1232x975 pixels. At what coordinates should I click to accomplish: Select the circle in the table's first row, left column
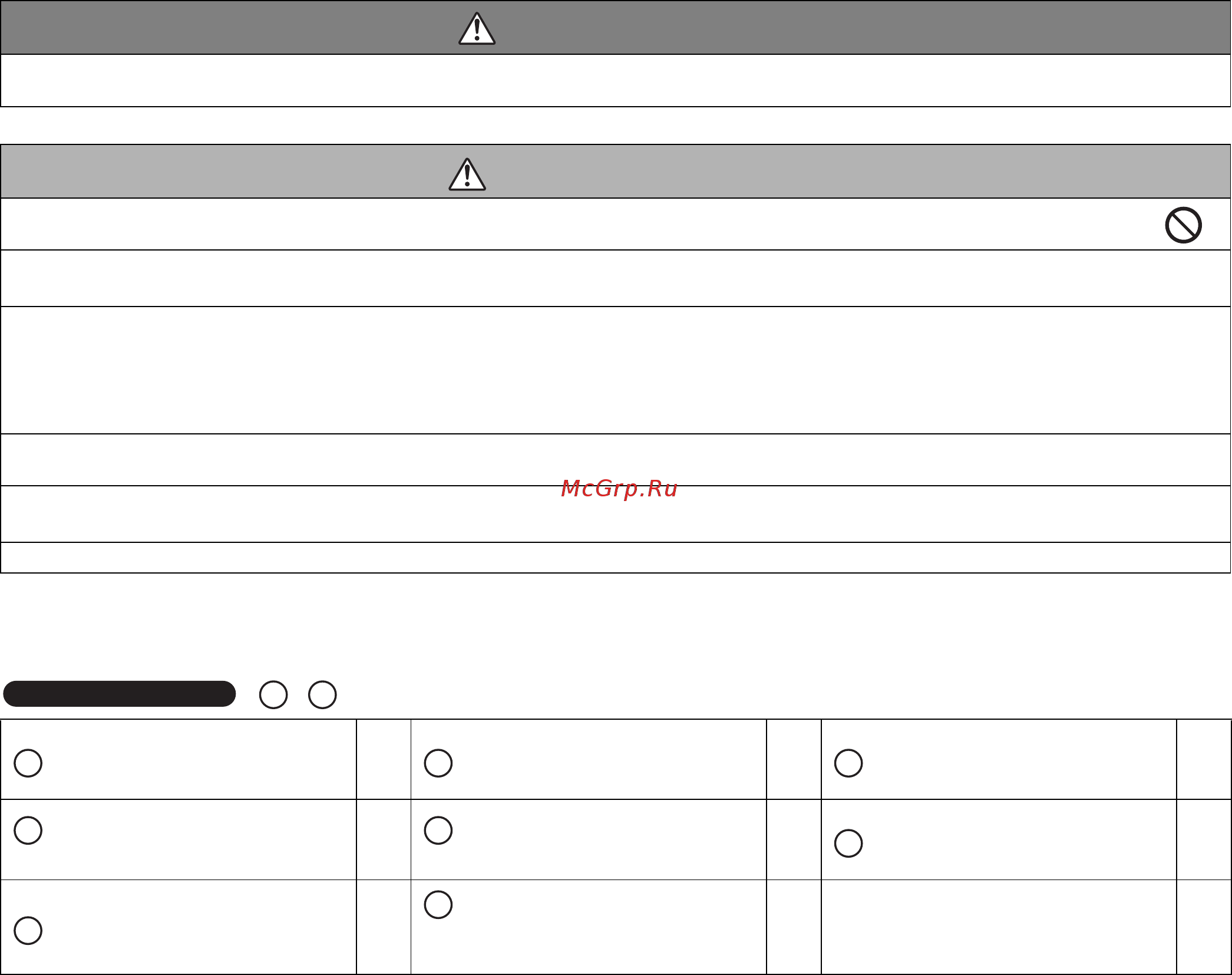click(28, 763)
